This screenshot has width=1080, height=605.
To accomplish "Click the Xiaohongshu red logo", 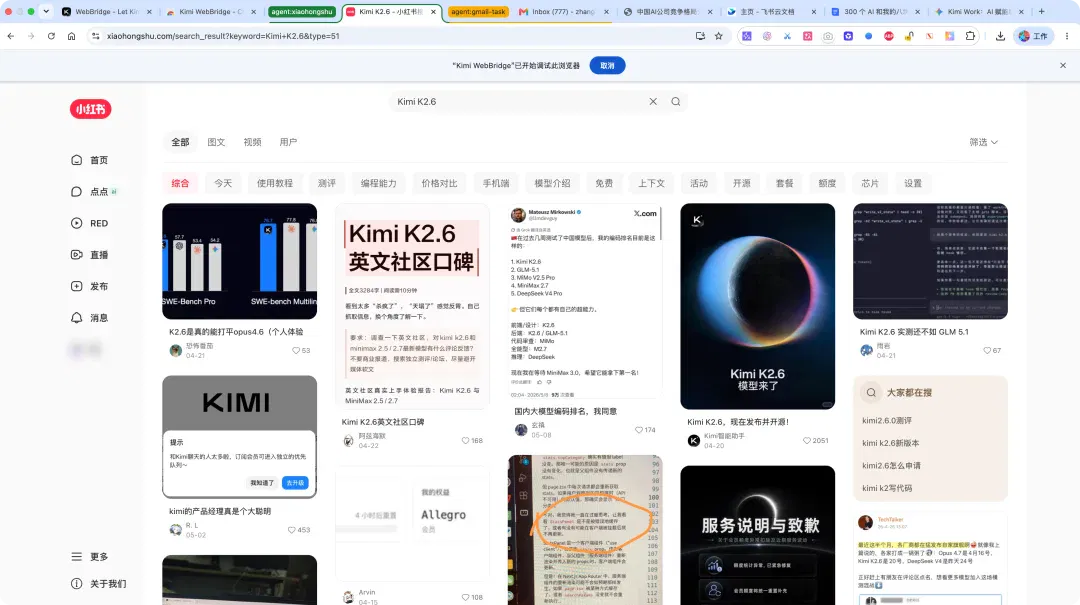I will tap(90, 109).
